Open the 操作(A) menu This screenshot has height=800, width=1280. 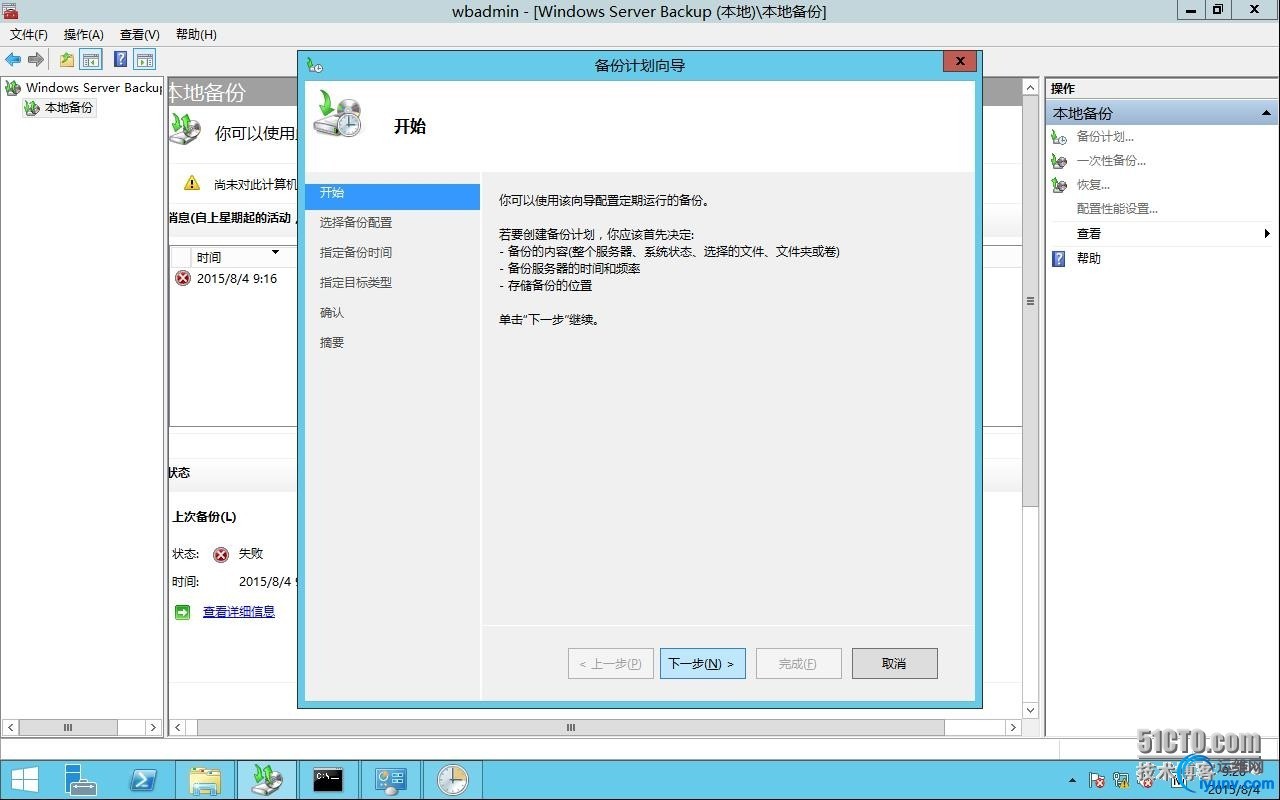pos(84,35)
